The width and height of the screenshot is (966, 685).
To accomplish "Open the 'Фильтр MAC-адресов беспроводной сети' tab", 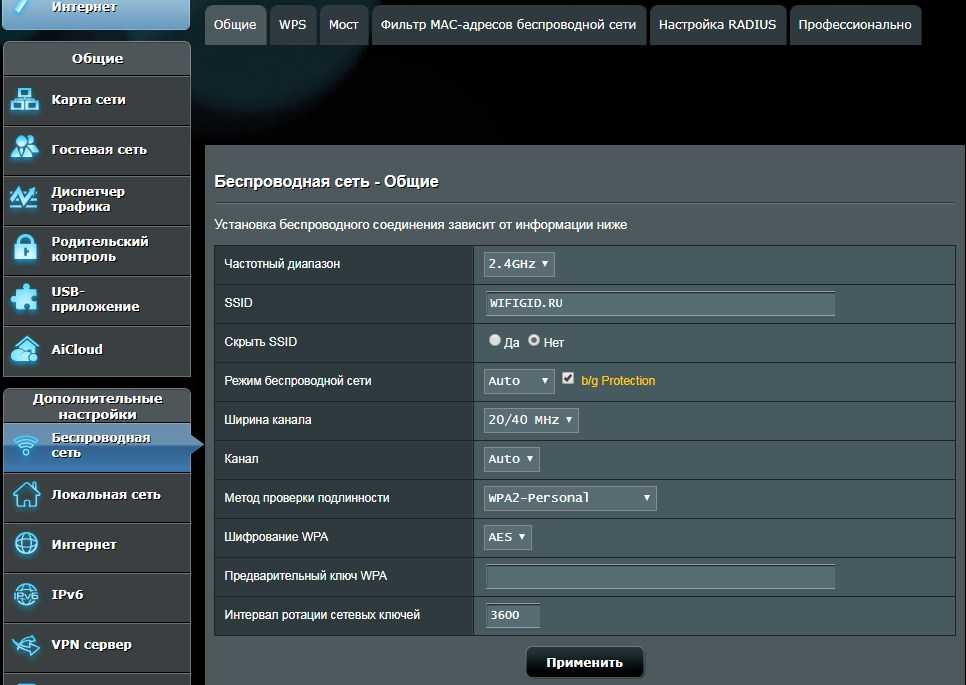I will click(508, 25).
